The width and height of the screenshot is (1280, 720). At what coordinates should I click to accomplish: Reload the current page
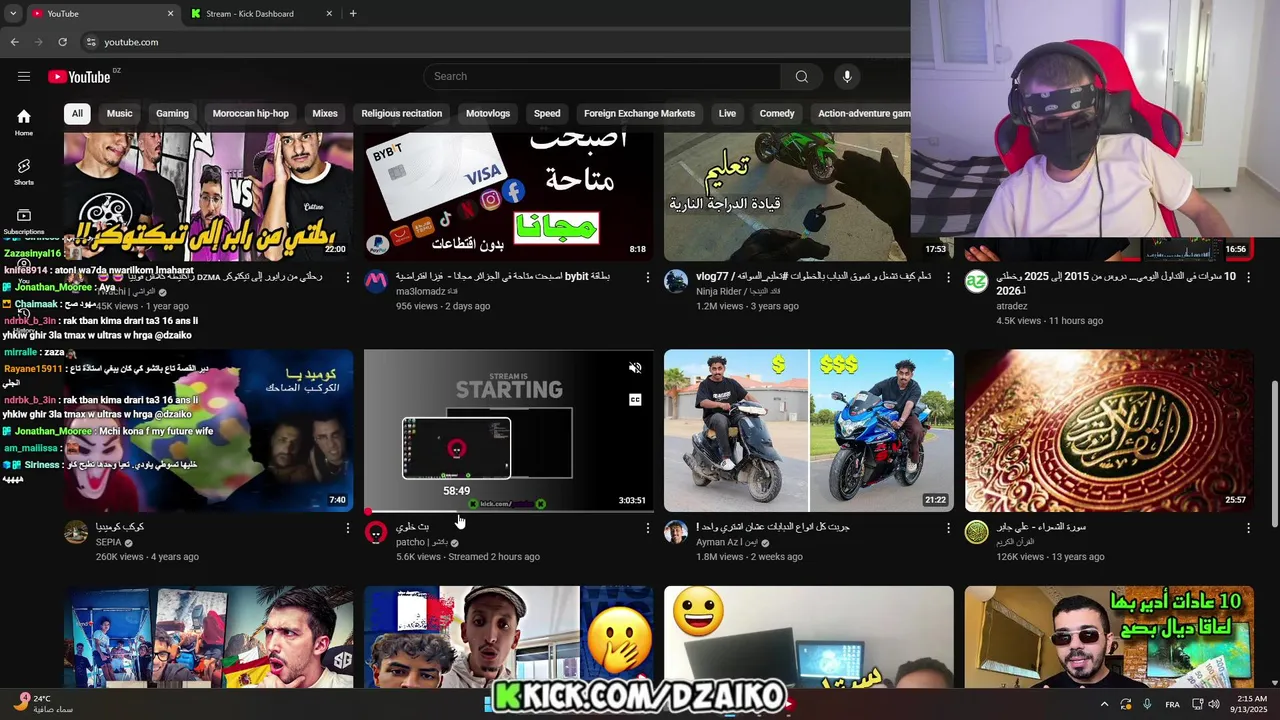point(62,42)
